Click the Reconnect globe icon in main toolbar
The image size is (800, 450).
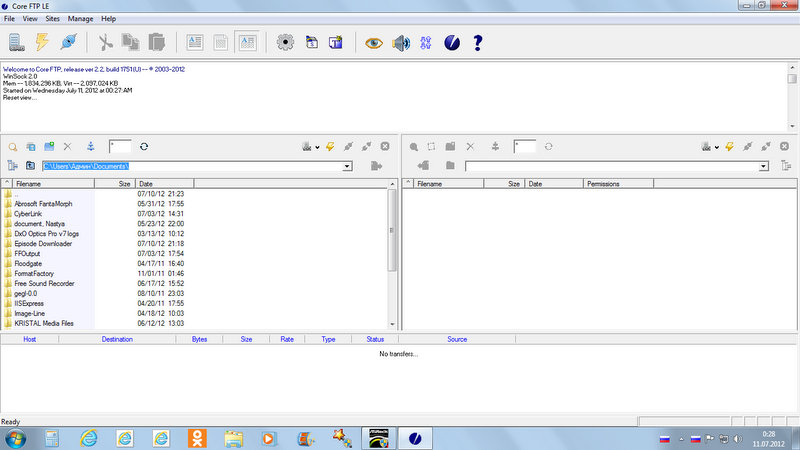pos(68,42)
